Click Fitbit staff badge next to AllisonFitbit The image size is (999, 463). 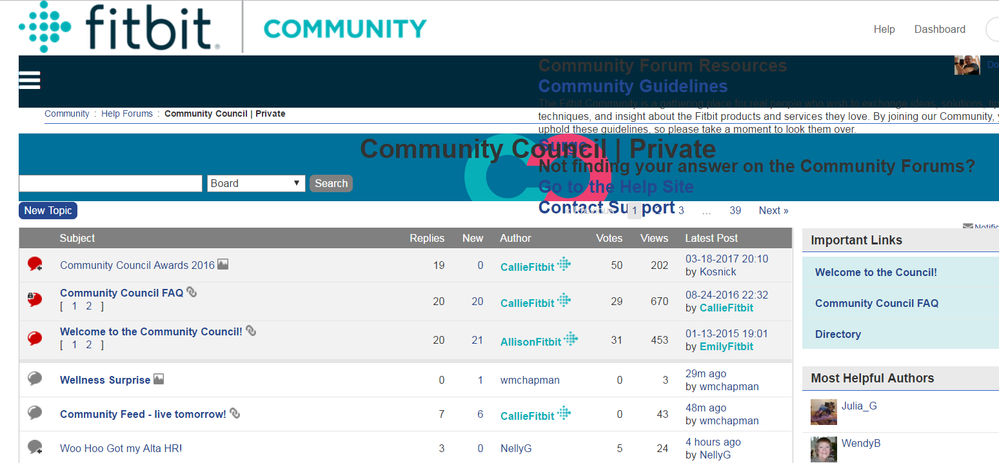tap(571, 339)
